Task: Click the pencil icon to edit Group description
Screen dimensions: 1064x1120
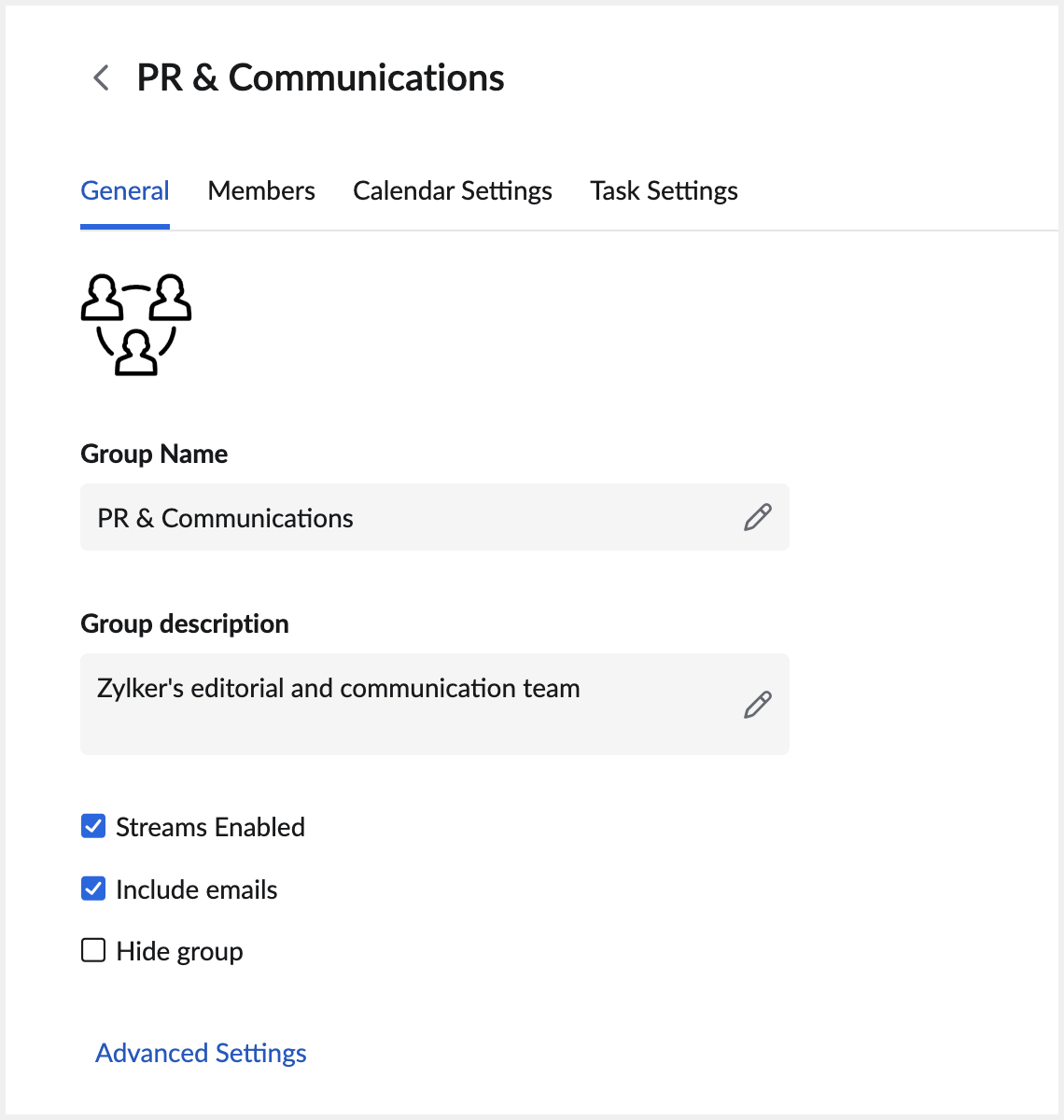Action: coord(757,705)
